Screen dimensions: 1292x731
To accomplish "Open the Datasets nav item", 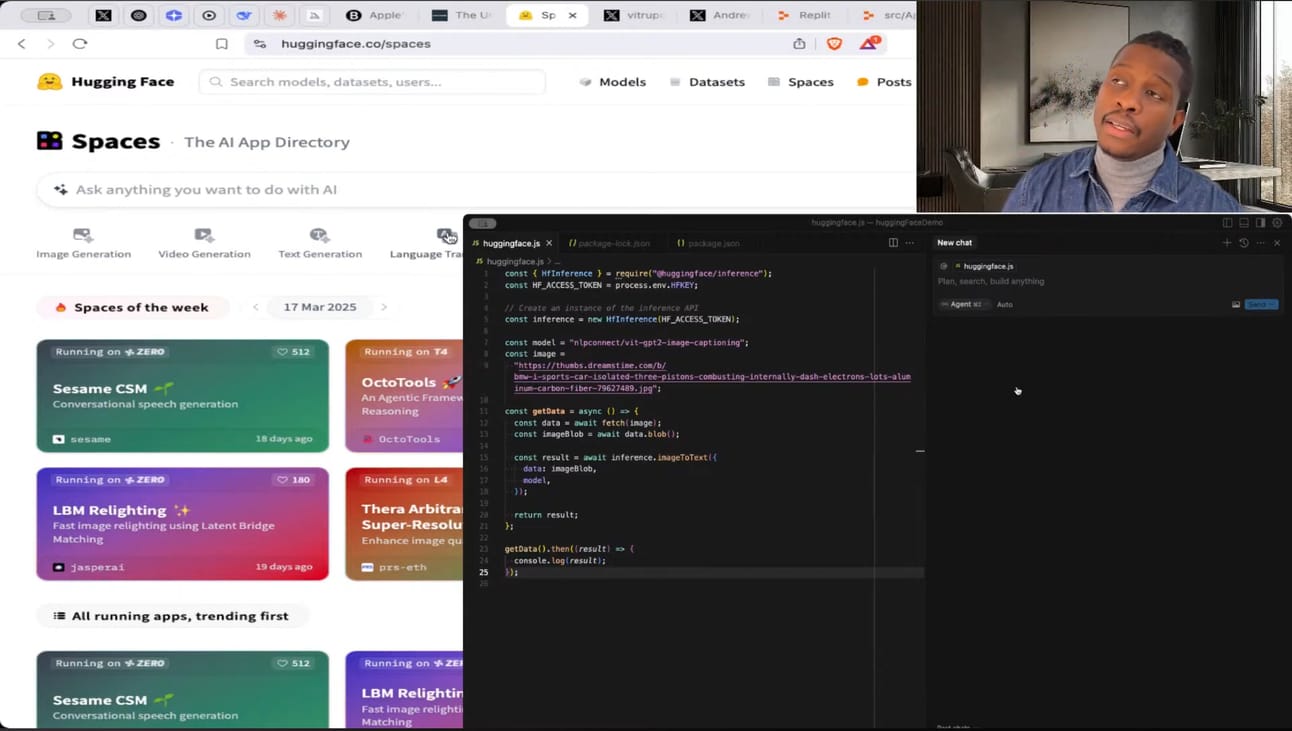I will [707, 82].
